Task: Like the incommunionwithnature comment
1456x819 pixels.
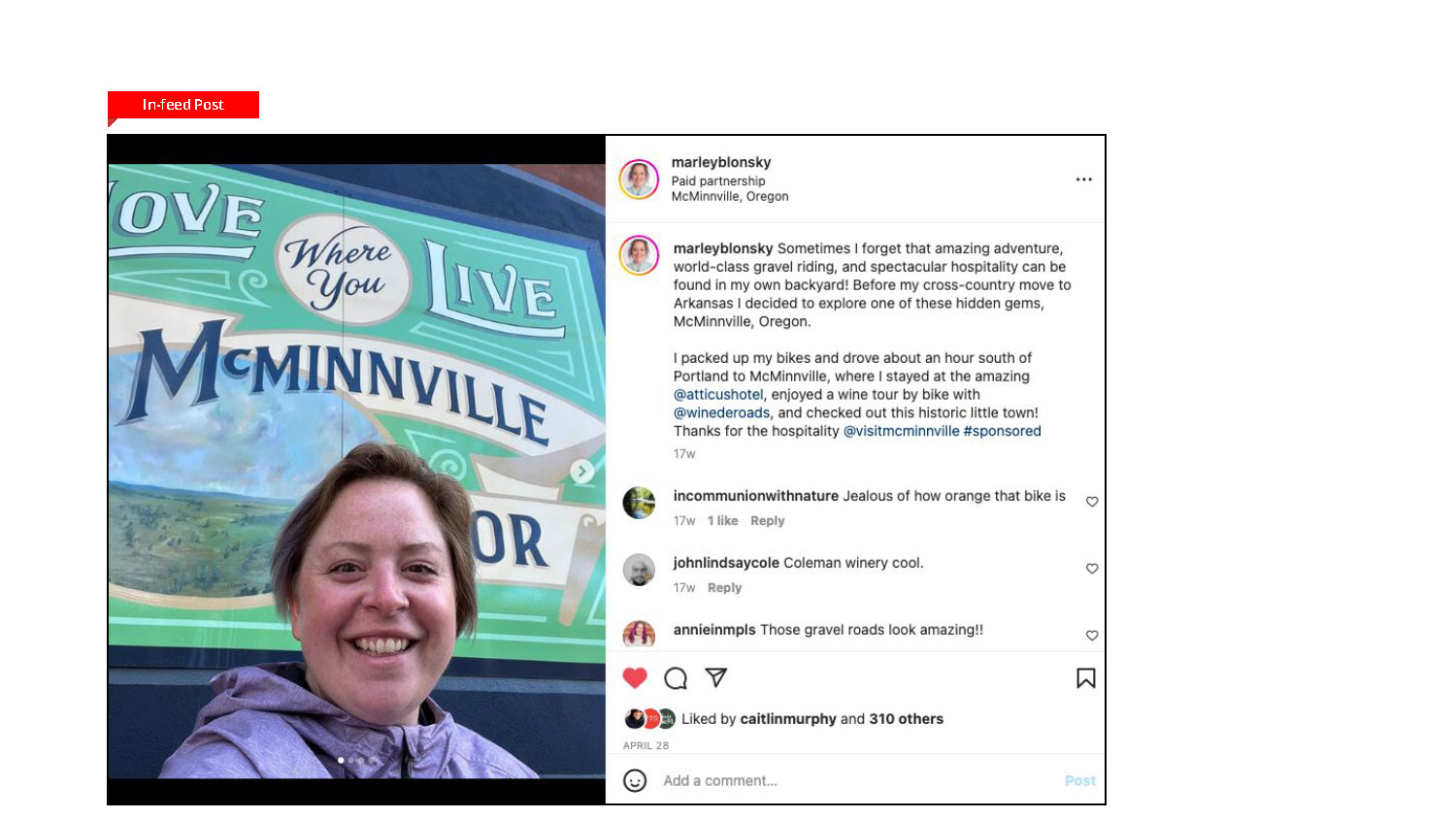Action: (1092, 502)
